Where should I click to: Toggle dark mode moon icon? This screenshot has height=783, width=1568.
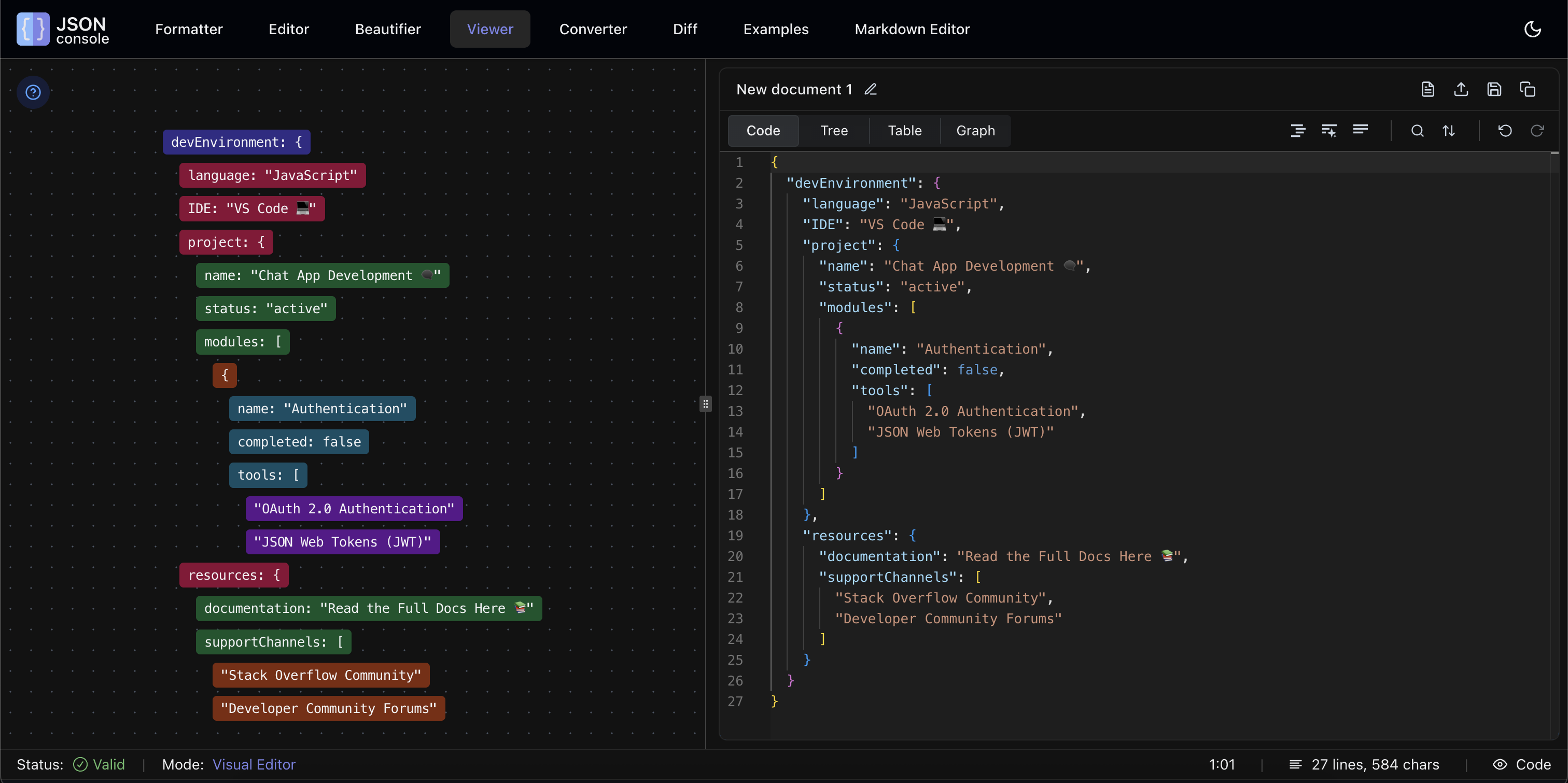tap(1532, 29)
